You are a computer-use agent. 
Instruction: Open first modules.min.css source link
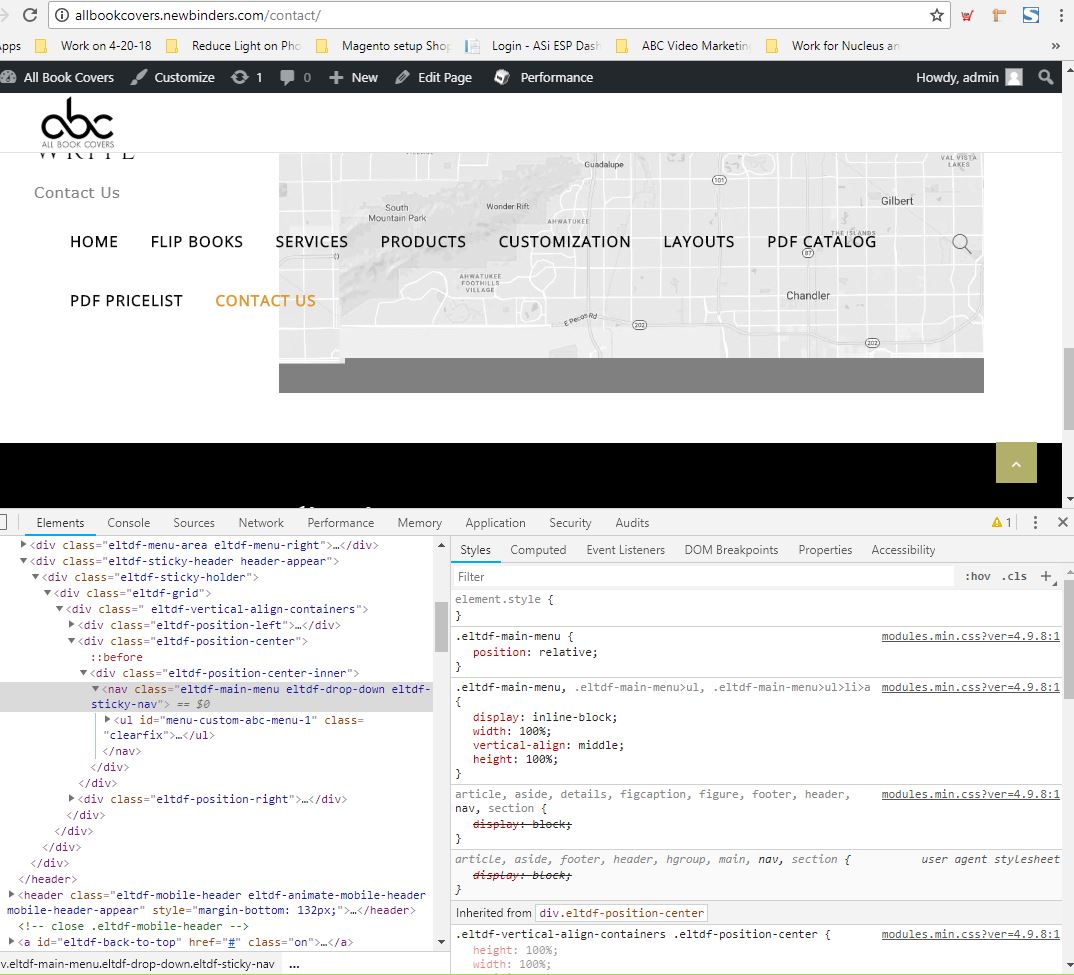point(970,637)
